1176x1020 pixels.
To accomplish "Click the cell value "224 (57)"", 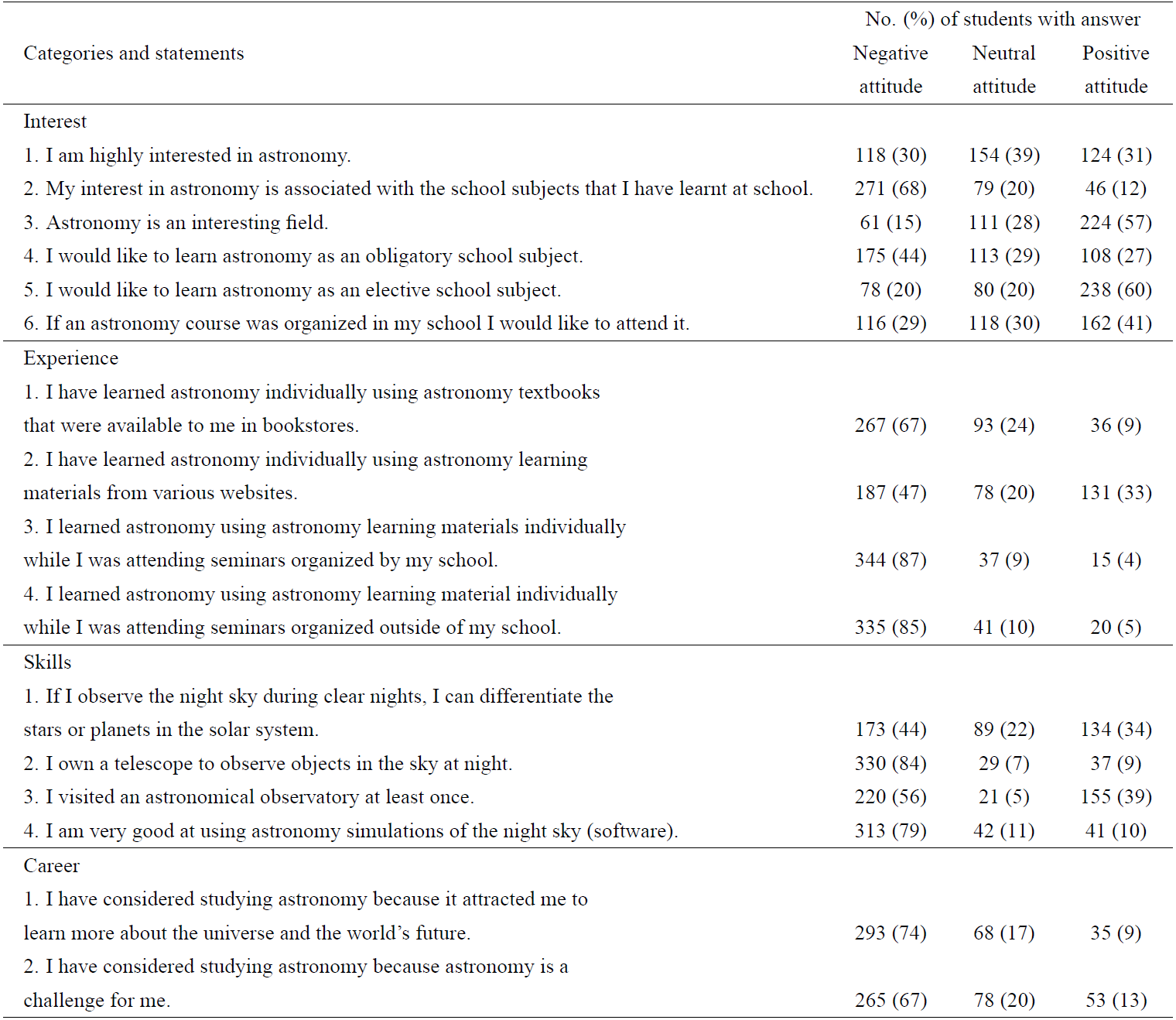I will 1116,223.
